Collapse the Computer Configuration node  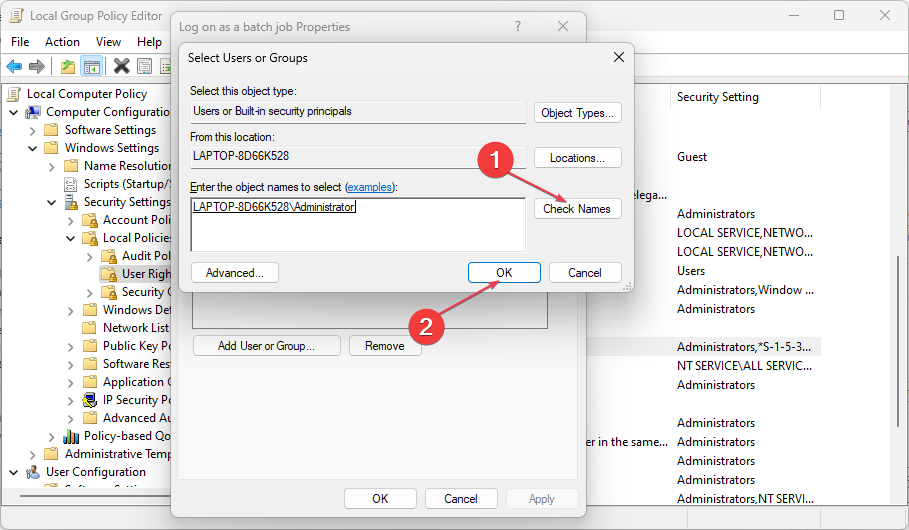coord(14,112)
